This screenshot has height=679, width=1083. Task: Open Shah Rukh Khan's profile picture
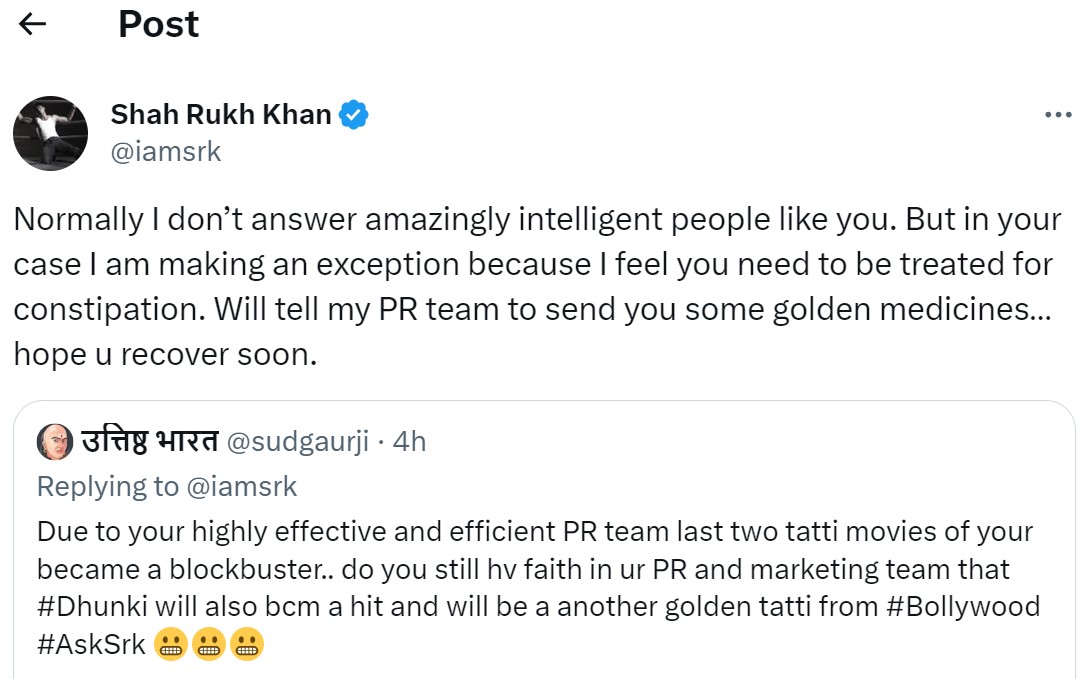(x=50, y=134)
